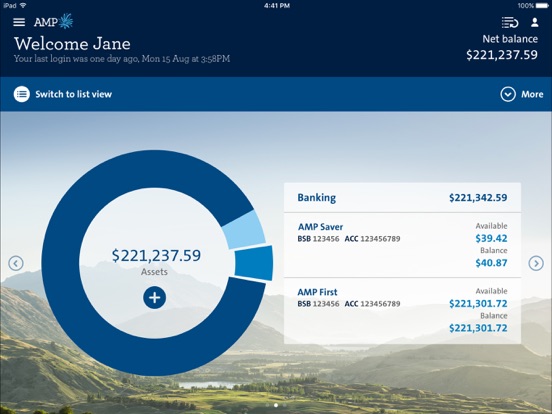
Task: Click the last login message text
Action: click(x=122, y=59)
